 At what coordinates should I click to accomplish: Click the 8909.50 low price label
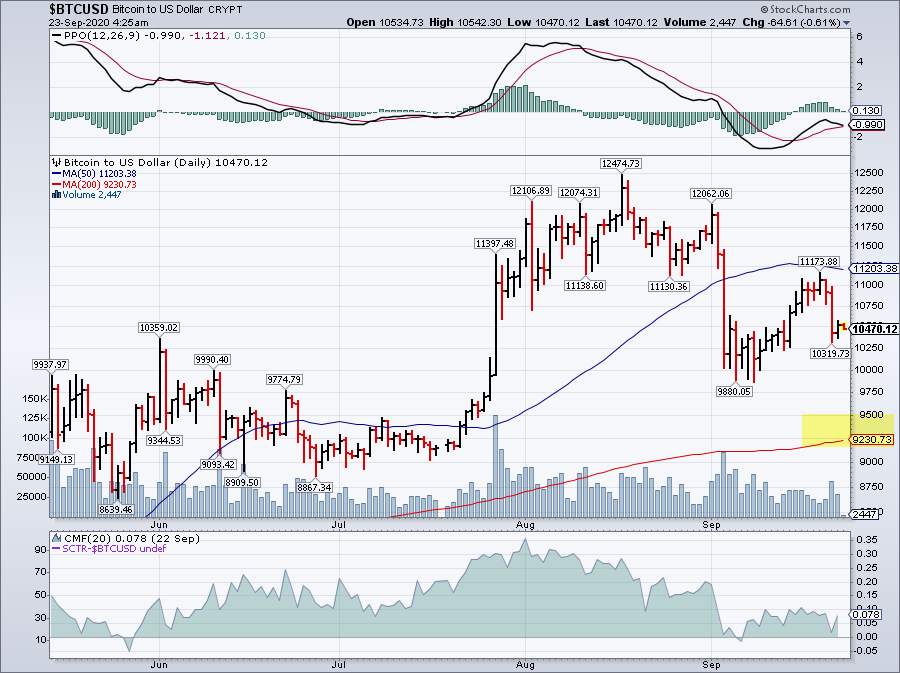click(242, 483)
